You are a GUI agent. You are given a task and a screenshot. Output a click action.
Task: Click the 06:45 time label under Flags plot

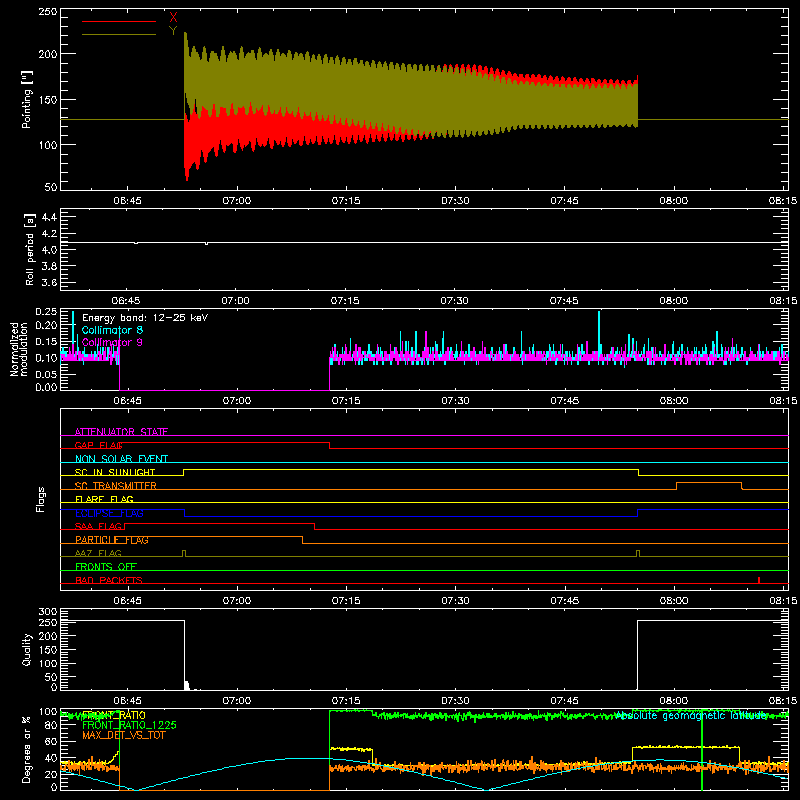127,601
